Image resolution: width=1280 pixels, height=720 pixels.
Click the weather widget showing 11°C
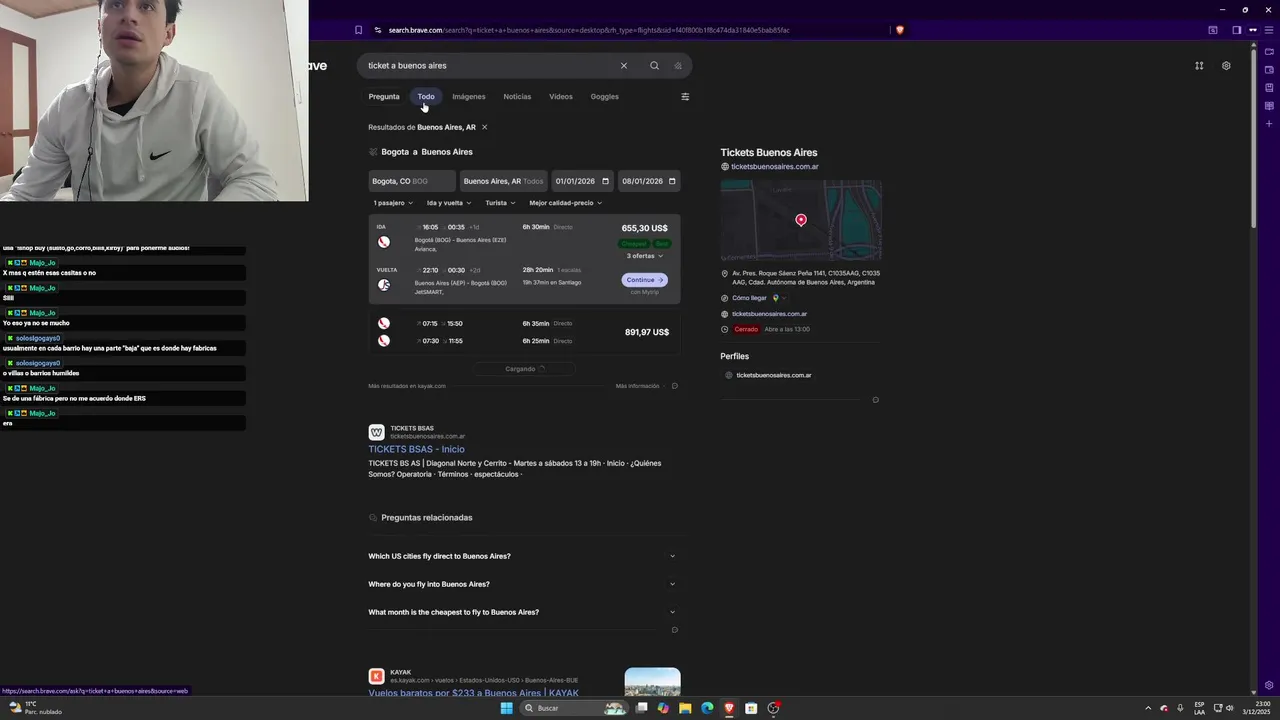pos(35,708)
